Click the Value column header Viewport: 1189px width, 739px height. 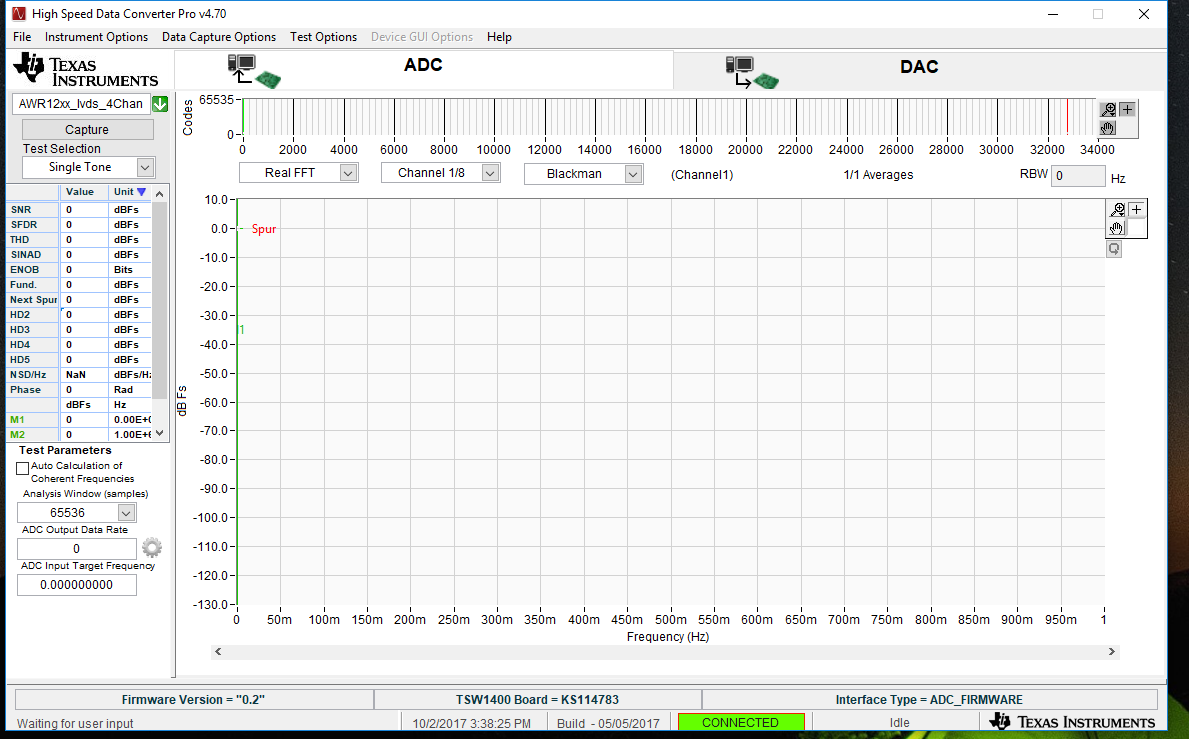[x=80, y=192]
